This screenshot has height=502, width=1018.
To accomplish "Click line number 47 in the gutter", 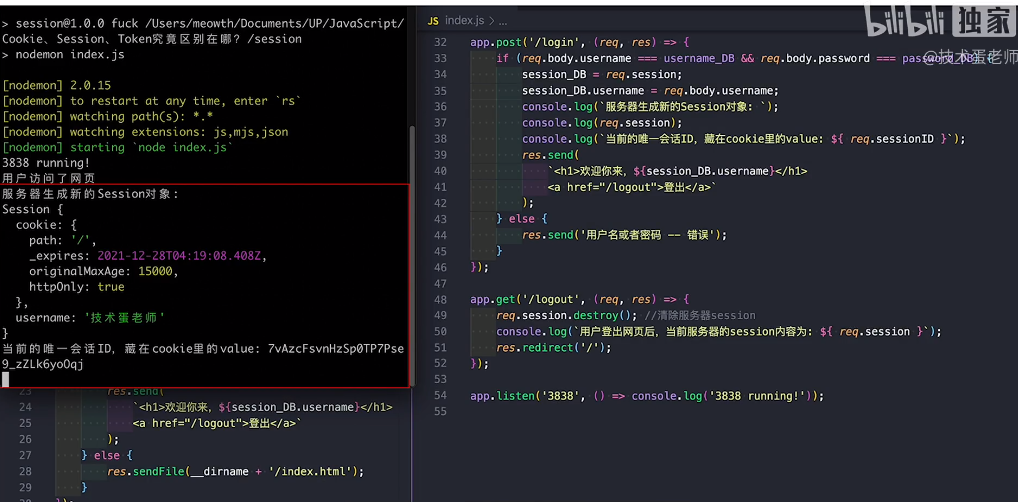I will point(440,283).
